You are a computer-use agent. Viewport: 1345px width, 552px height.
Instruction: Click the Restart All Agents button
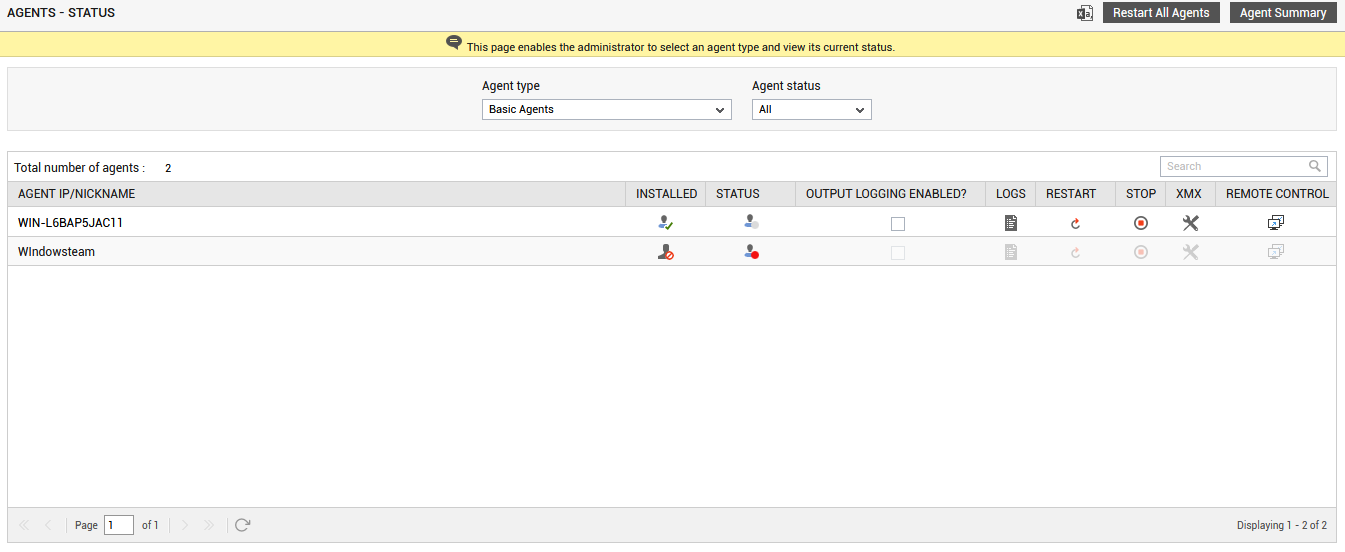click(x=1161, y=13)
